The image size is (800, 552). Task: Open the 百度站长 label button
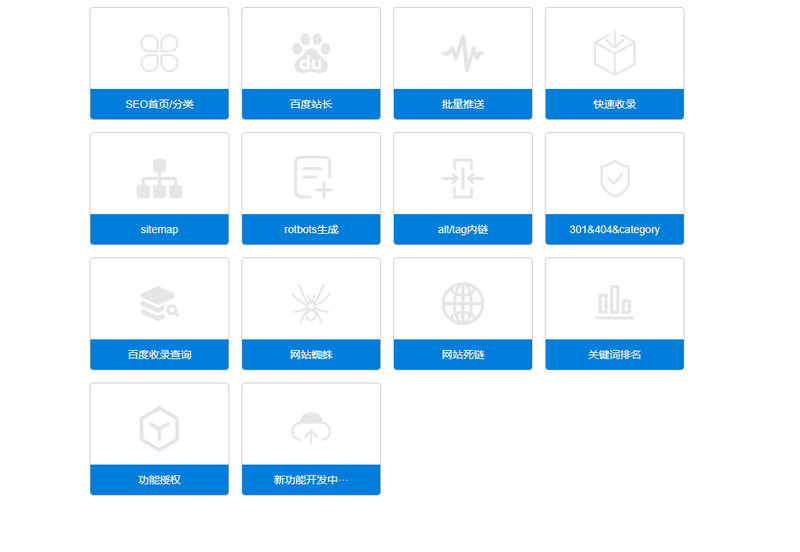[311, 104]
